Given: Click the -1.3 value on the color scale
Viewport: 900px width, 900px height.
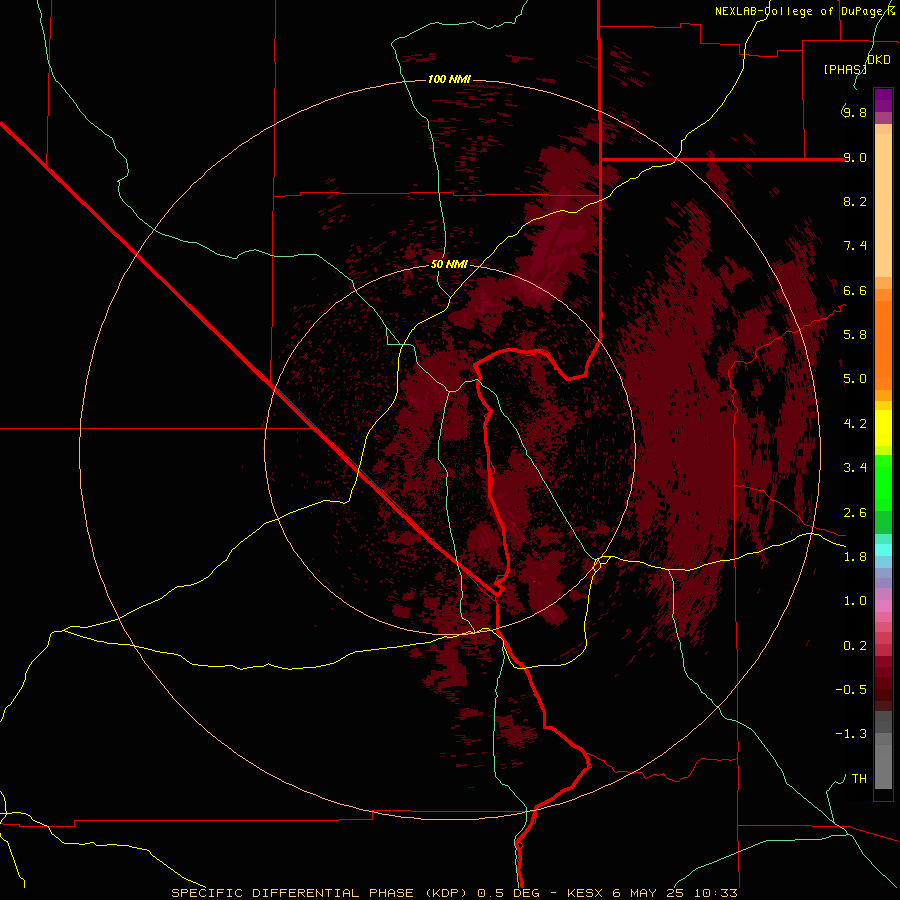Looking at the screenshot, I should (x=851, y=734).
